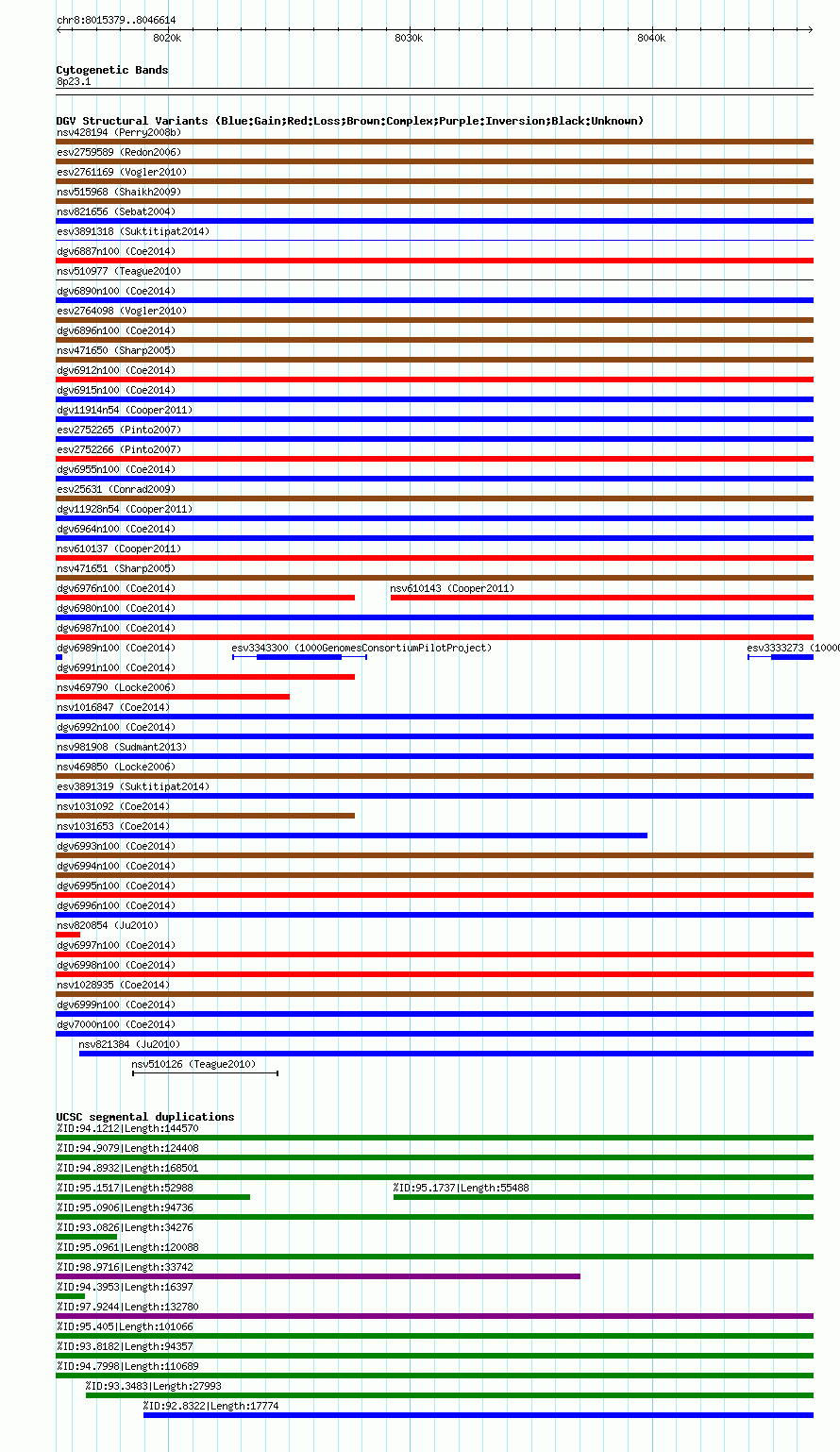
Task: Select %ID:95.0906|Length:94736 duplication label
Action: pyautogui.click(x=125, y=1207)
